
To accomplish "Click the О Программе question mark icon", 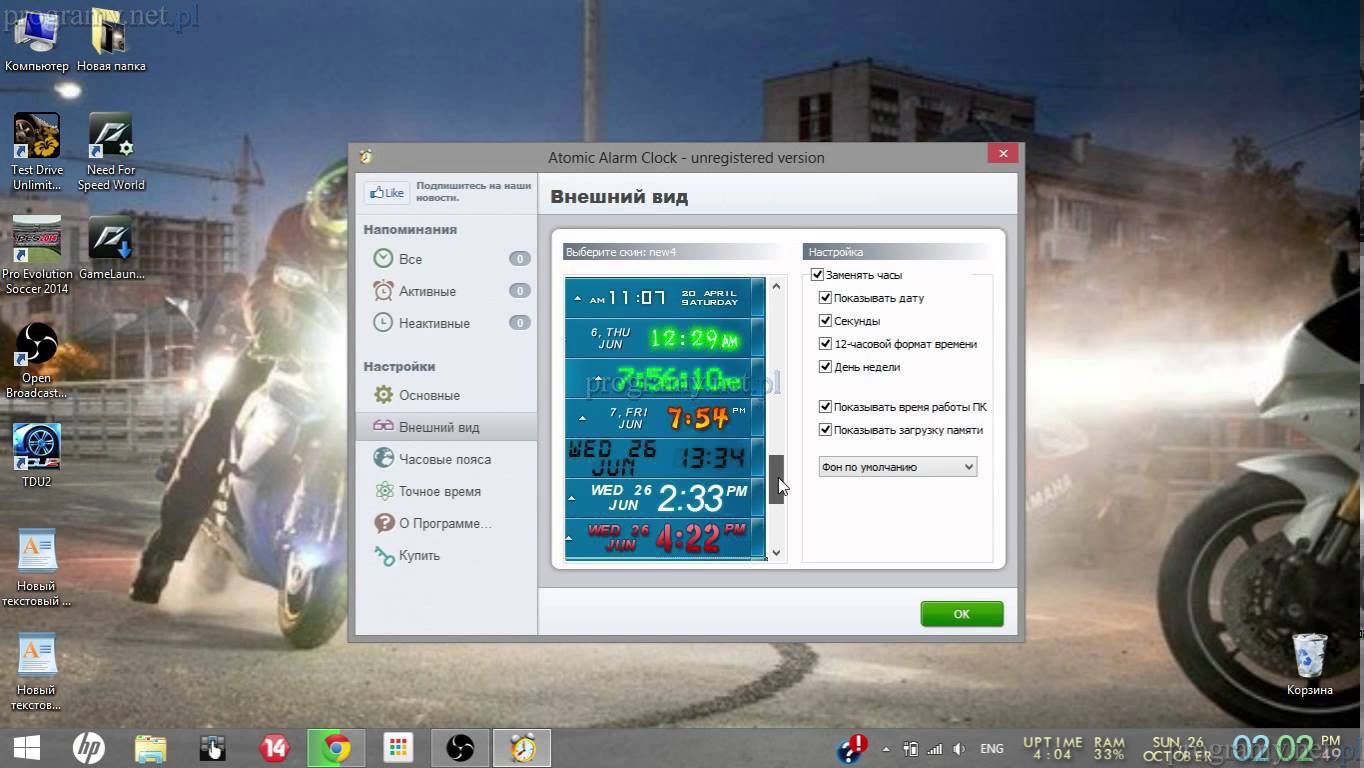I will click(x=383, y=523).
